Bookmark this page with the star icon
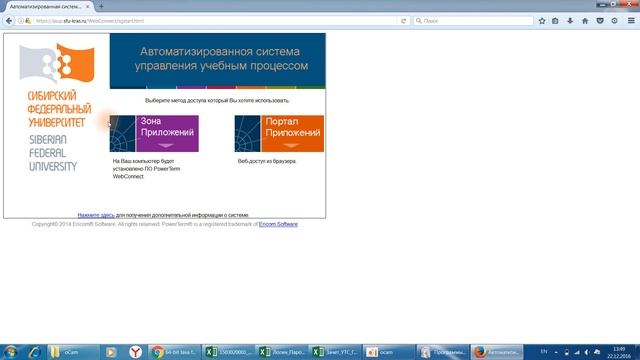The height and width of the screenshot is (360, 640). pyautogui.click(x=542, y=21)
